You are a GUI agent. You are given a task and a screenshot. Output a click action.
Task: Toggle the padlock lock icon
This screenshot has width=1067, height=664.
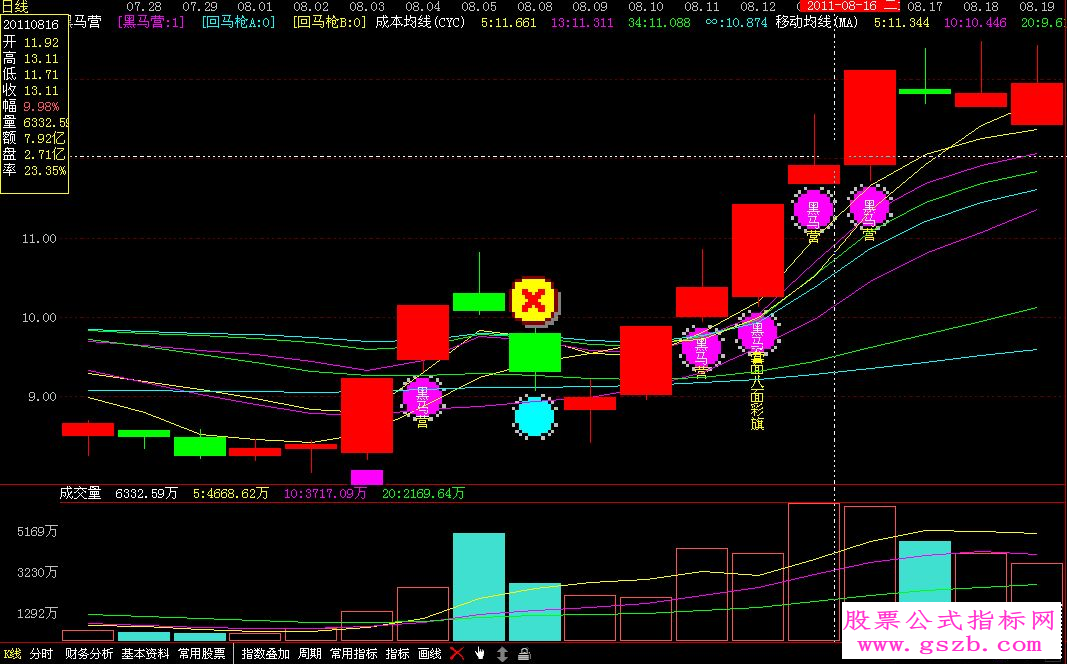pyautogui.click(x=524, y=654)
